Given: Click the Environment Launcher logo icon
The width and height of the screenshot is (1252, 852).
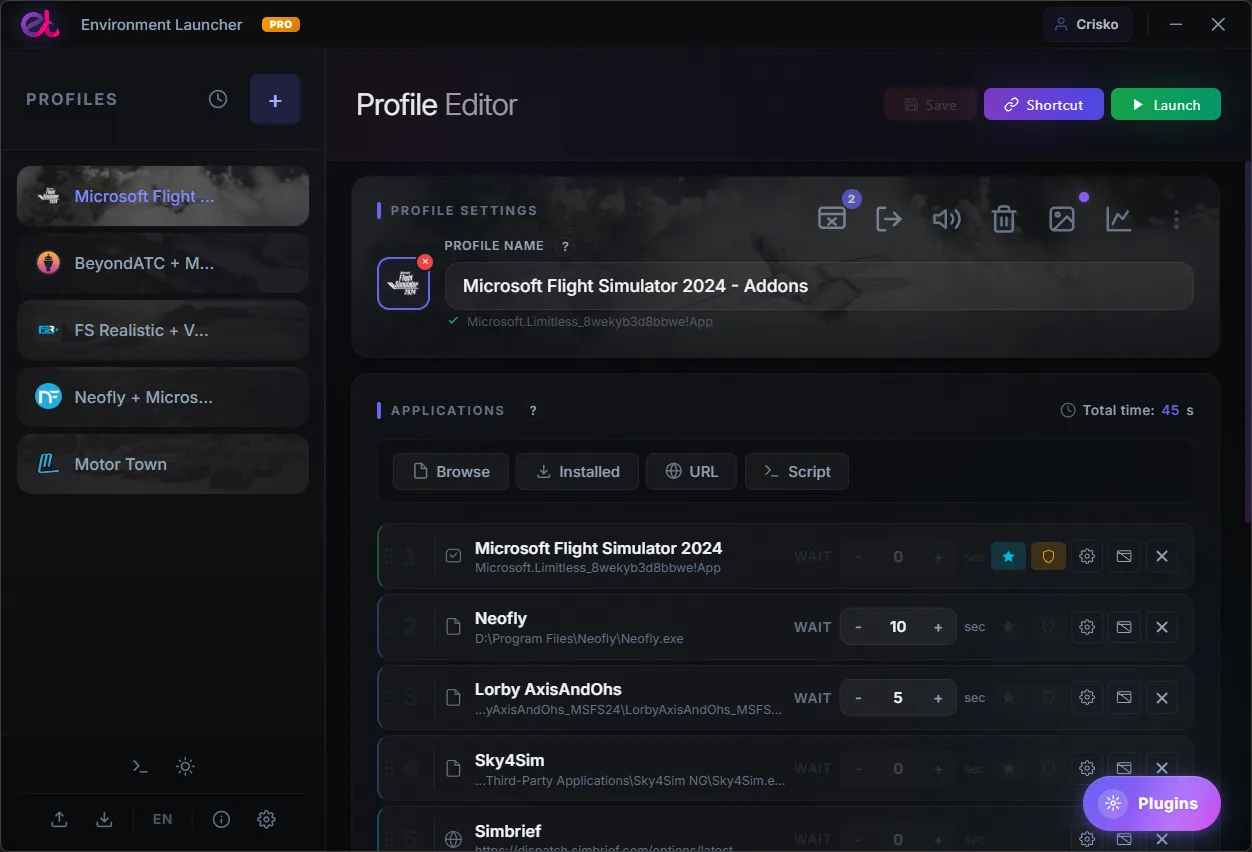Looking at the screenshot, I should coord(40,24).
